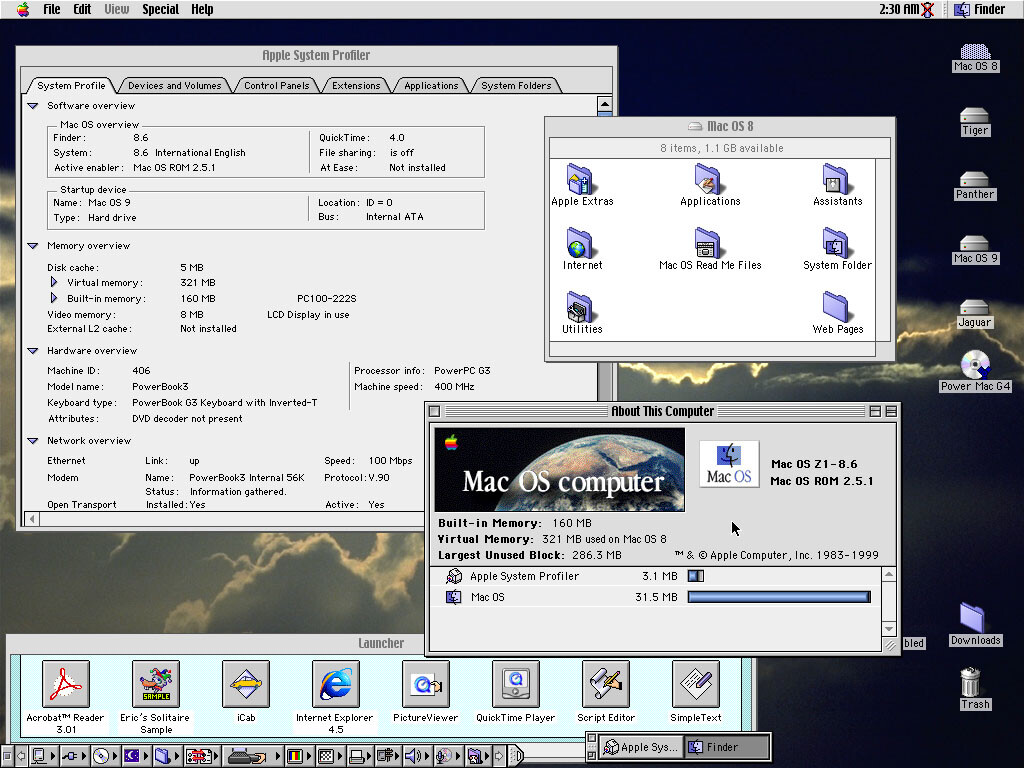Click the Trash icon on desktop
The height and width of the screenshot is (768, 1024).
click(971, 683)
